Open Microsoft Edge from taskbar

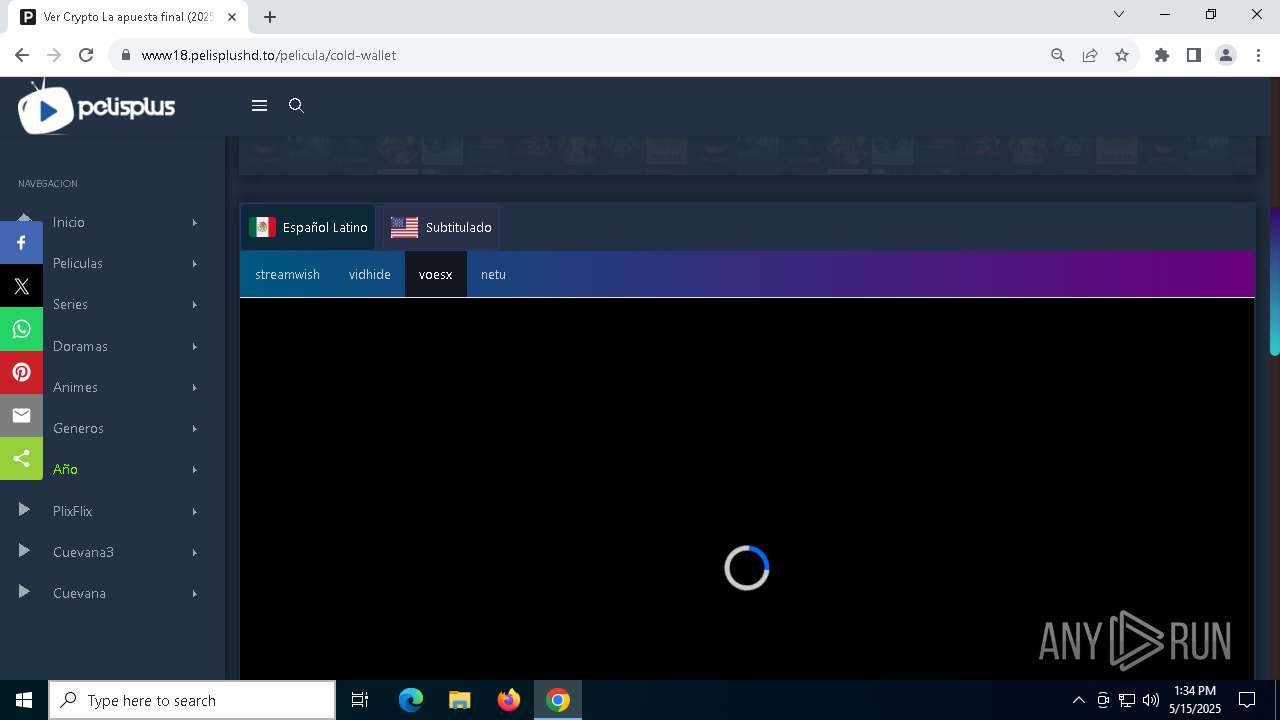(x=411, y=700)
